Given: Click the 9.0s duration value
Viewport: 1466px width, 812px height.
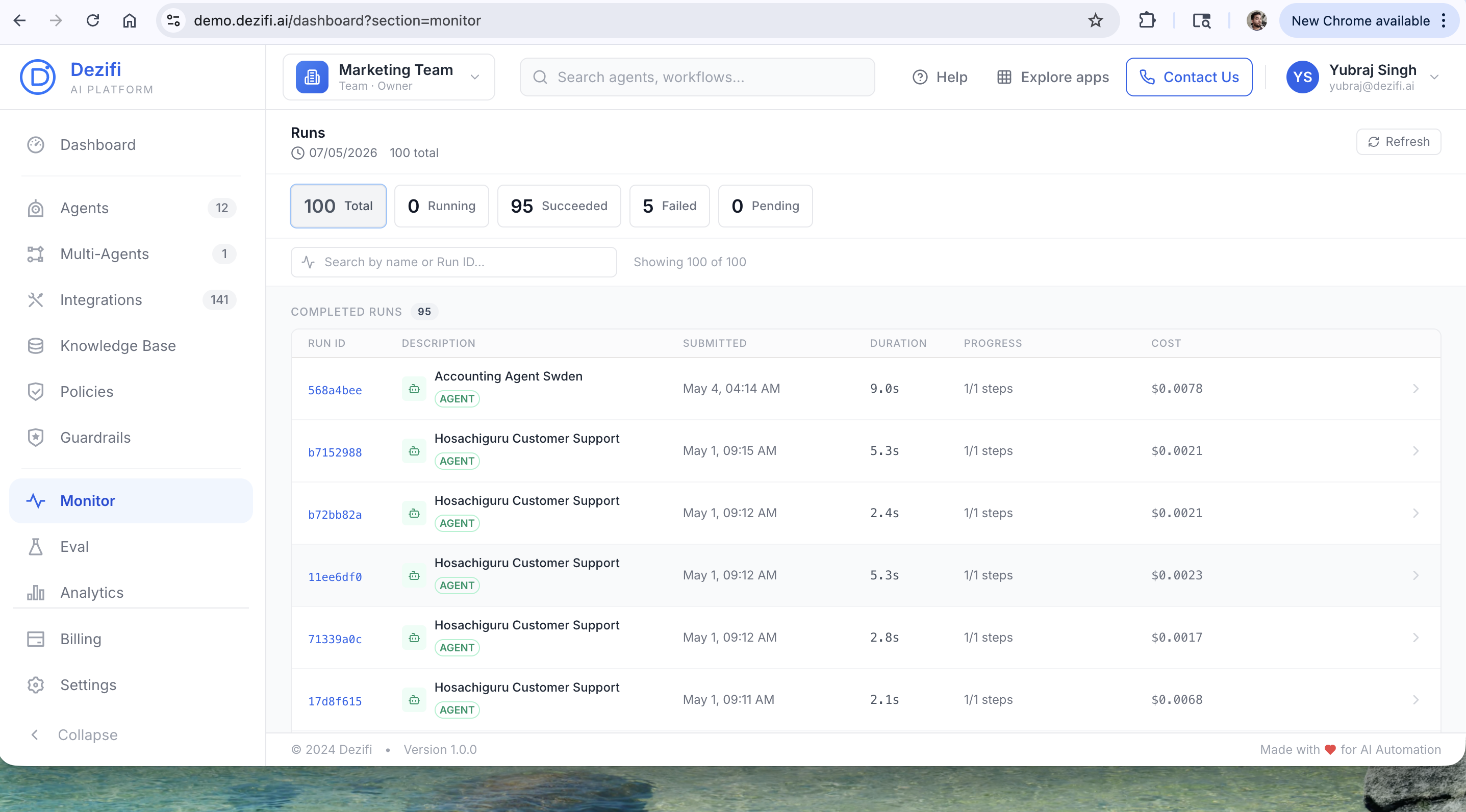Looking at the screenshot, I should click(x=884, y=389).
